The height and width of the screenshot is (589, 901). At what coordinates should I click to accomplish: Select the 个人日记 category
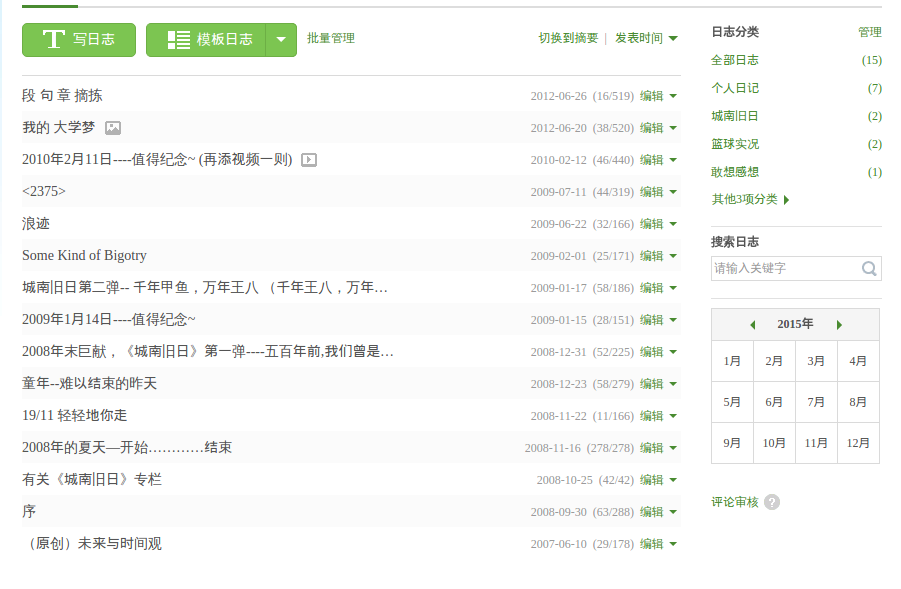point(735,88)
